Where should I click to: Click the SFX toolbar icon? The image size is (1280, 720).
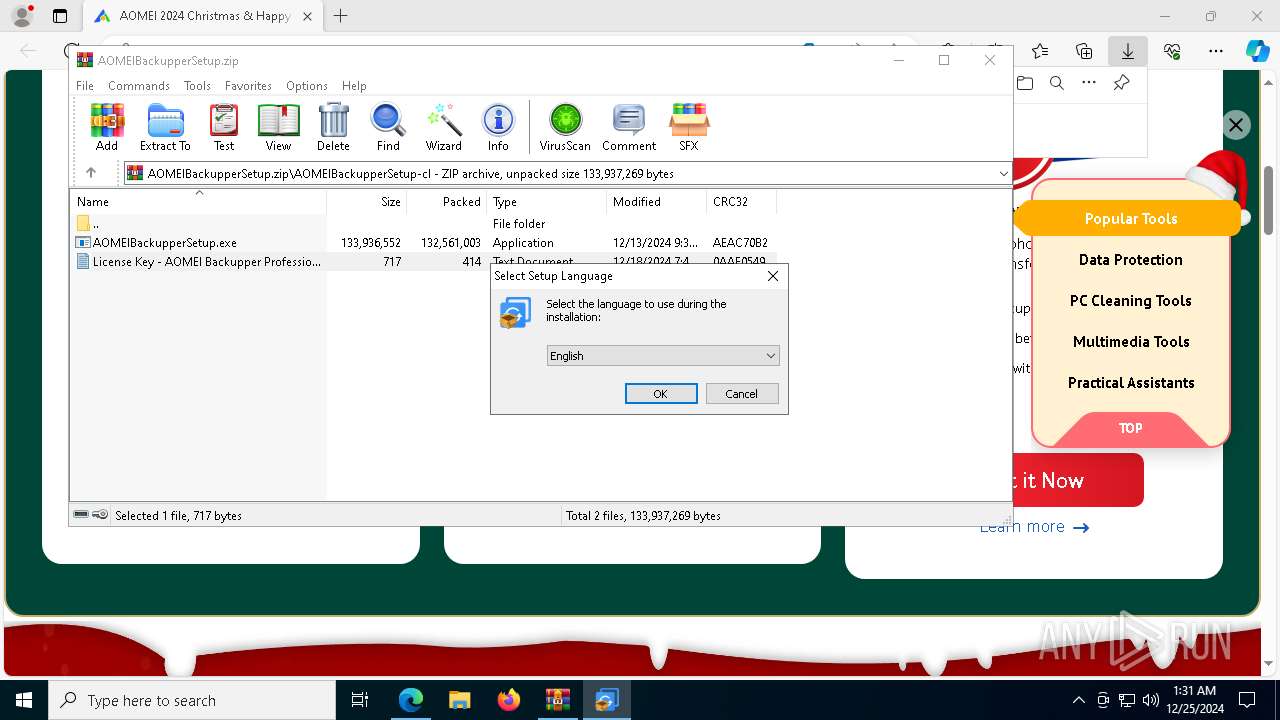(x=689, y=127)
